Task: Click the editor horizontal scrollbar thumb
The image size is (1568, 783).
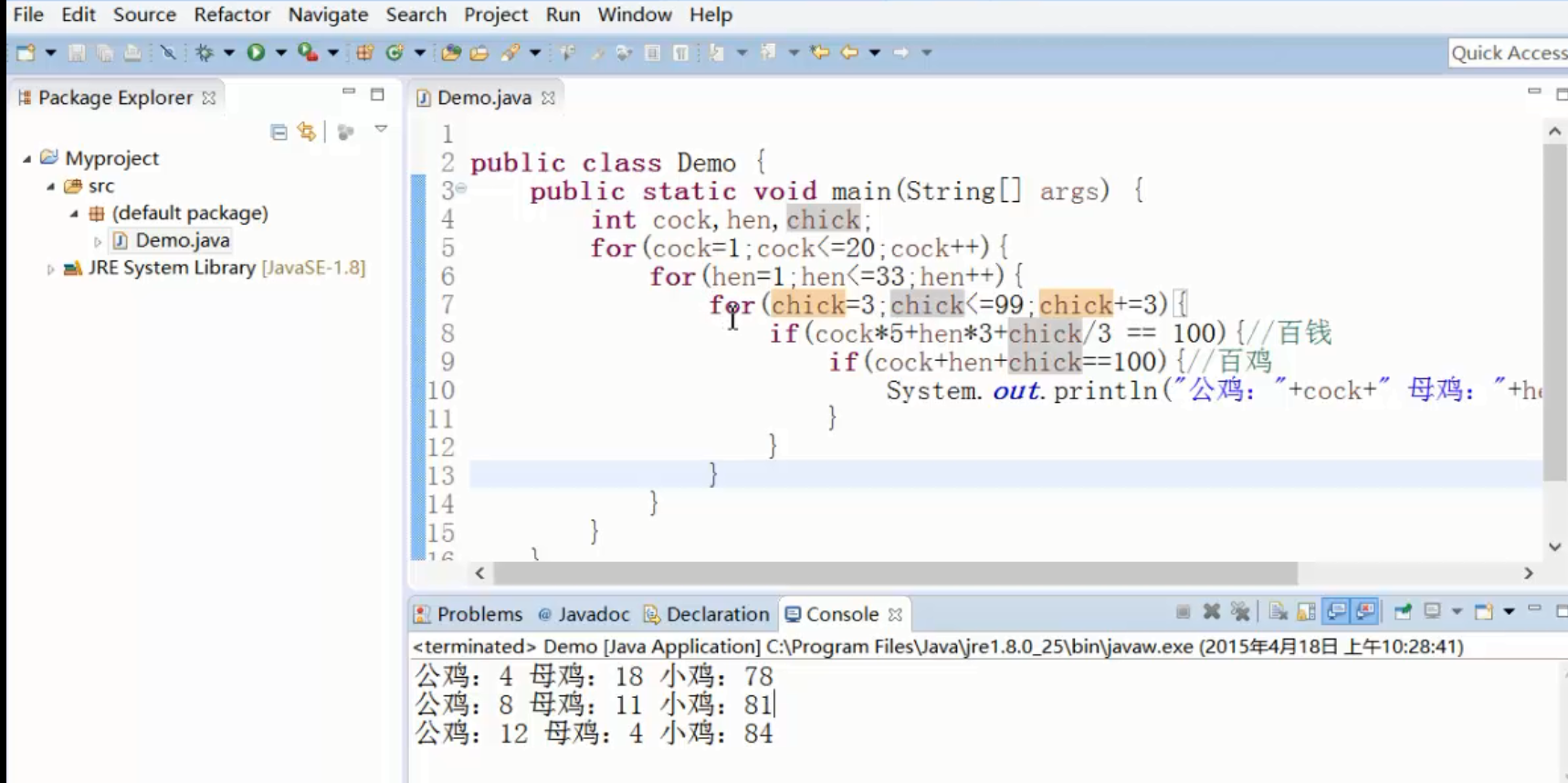Action: tap(895, 574)
